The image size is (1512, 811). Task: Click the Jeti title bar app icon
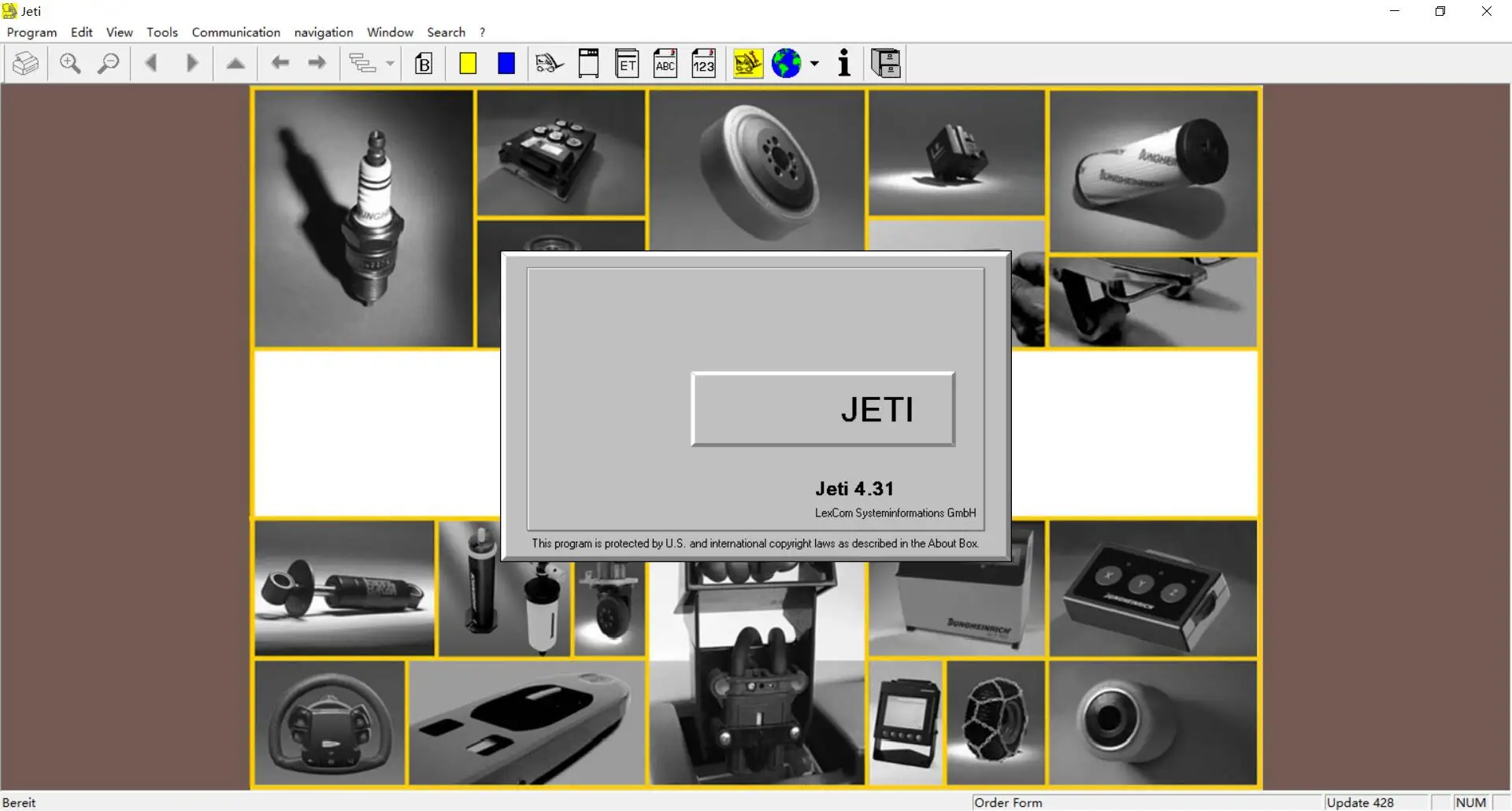[9, 11]
